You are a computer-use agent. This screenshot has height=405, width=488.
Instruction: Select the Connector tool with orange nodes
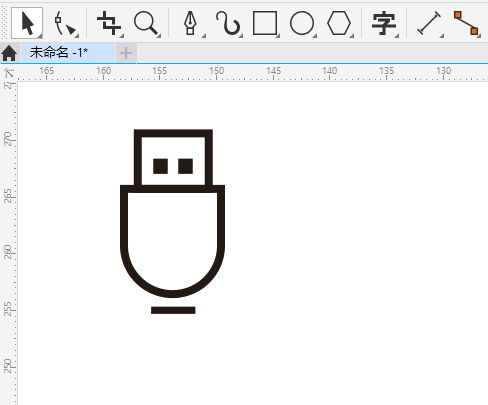[x=466, y=23]
